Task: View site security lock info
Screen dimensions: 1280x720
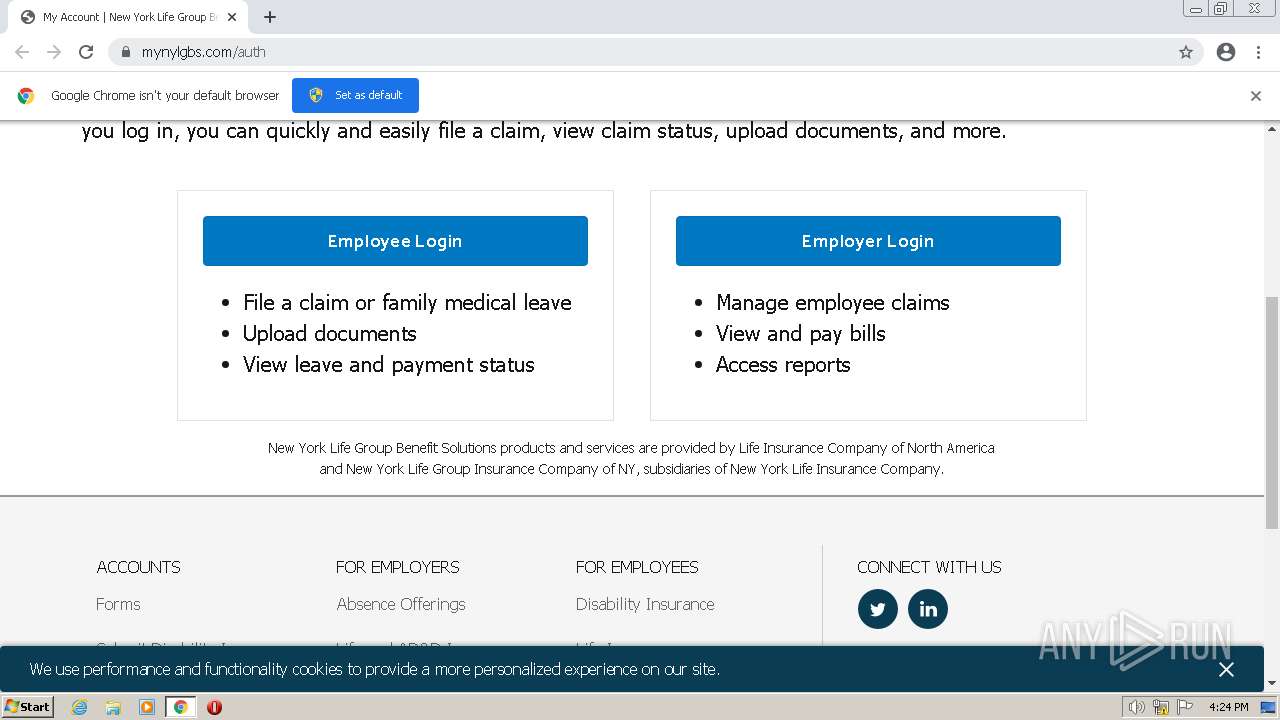Action: pyautogui.click(x=126, y=52)
